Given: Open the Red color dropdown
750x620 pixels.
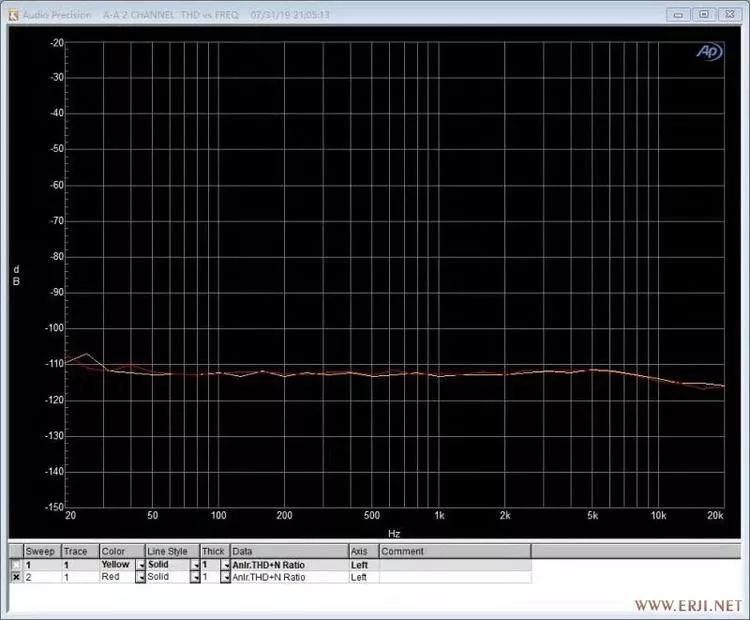Looking at the screenshot, I should (x=140, y=577).
